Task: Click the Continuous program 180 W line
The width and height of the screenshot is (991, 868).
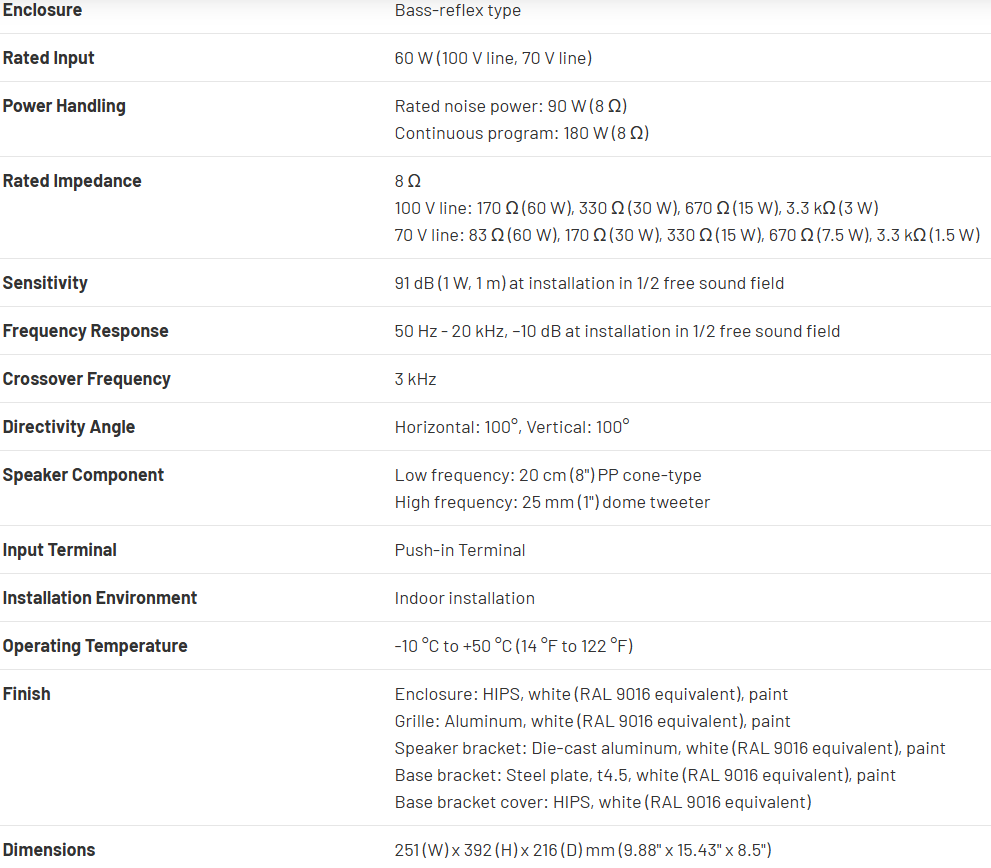Action: pyautogui.click(x=522, y=133)
